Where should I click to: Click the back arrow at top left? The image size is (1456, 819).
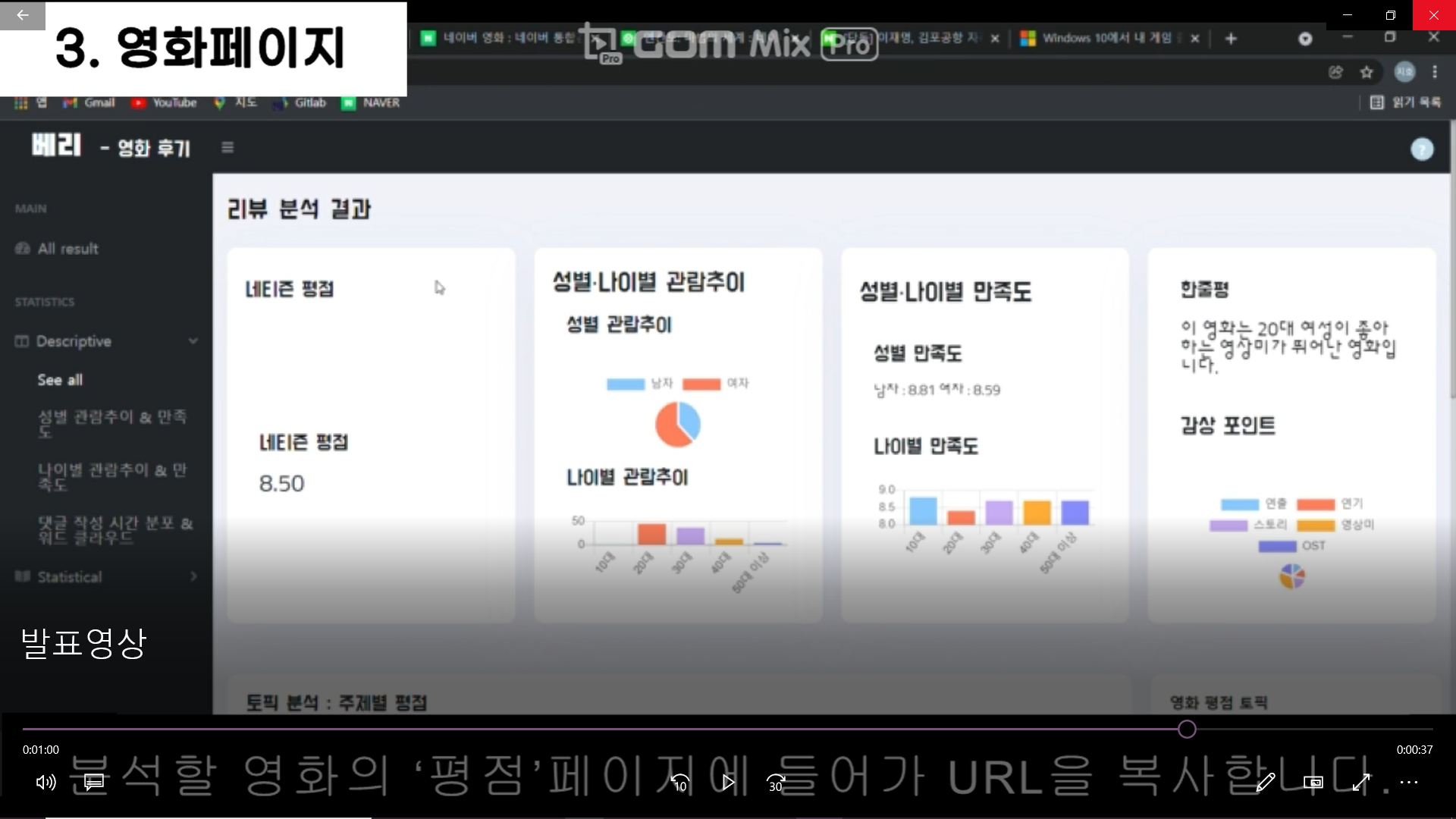point(22,15)
